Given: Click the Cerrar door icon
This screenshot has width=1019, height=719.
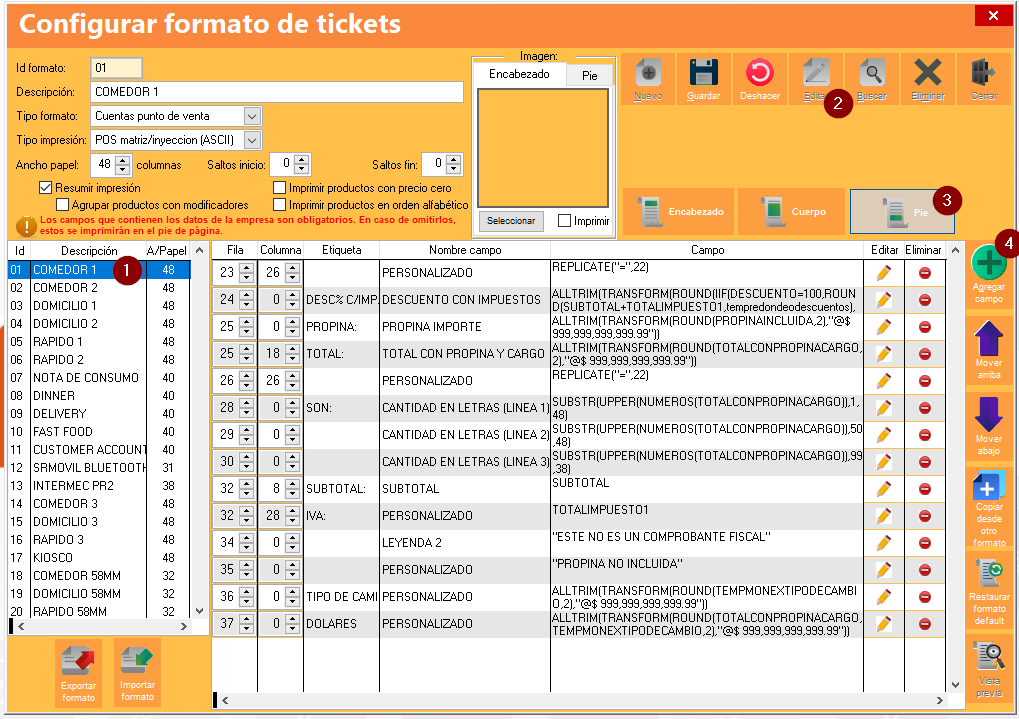Looking at the screenshot, I should point(984,79).
